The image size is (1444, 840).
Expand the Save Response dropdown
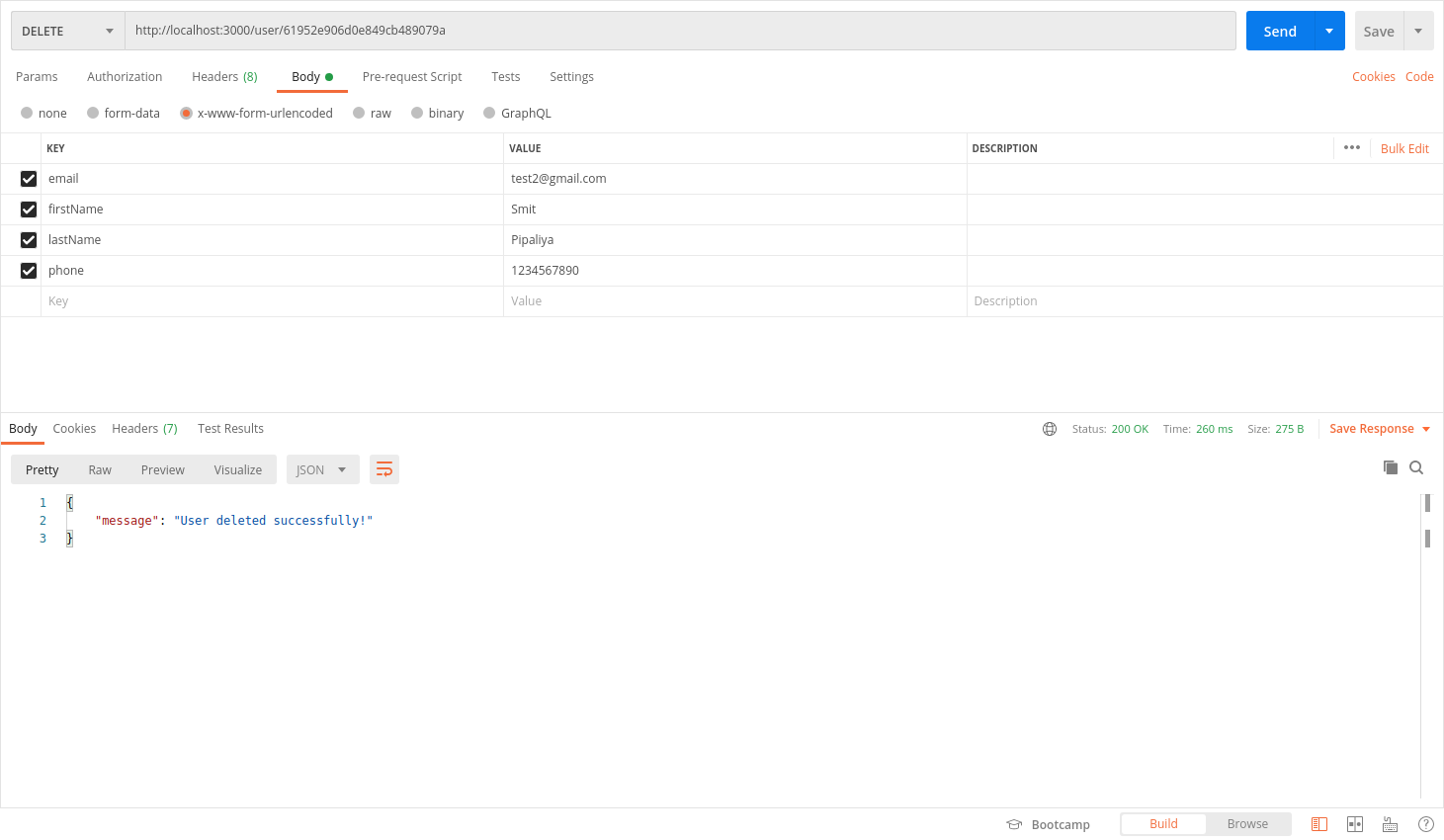pyautogui.click(x=1424, y=428)
